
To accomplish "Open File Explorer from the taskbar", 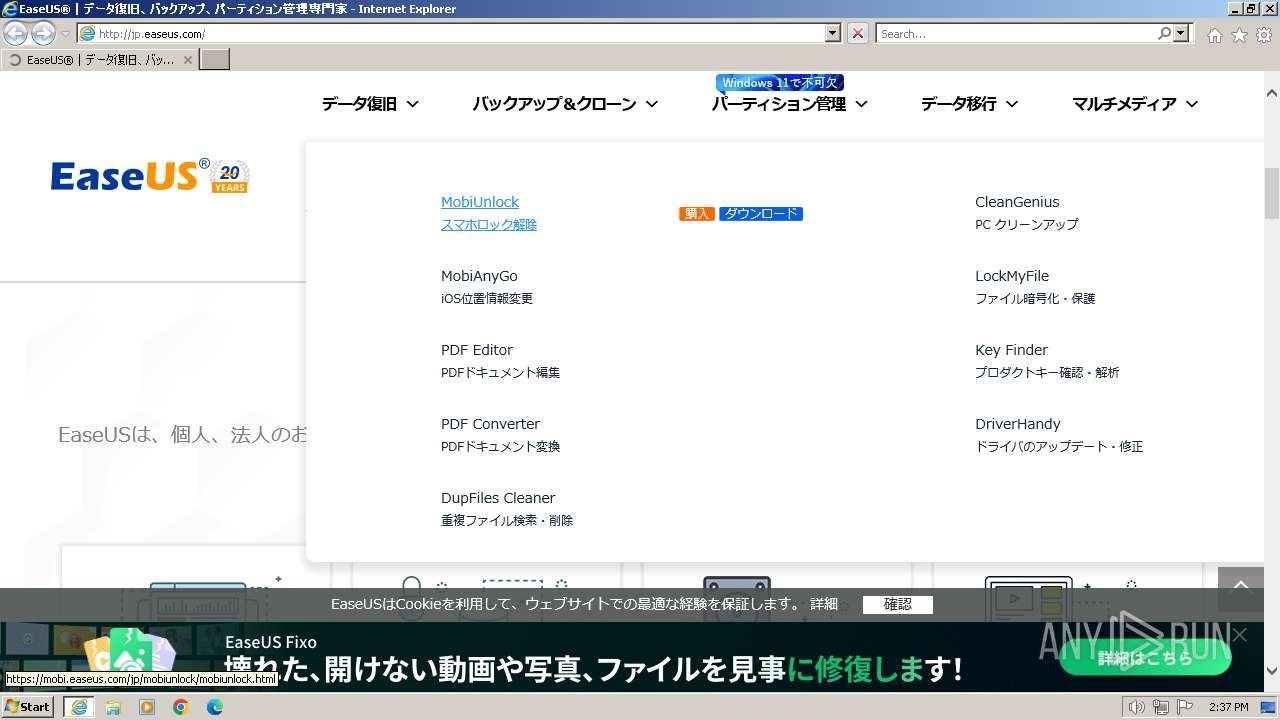I will tap(113, 707).
